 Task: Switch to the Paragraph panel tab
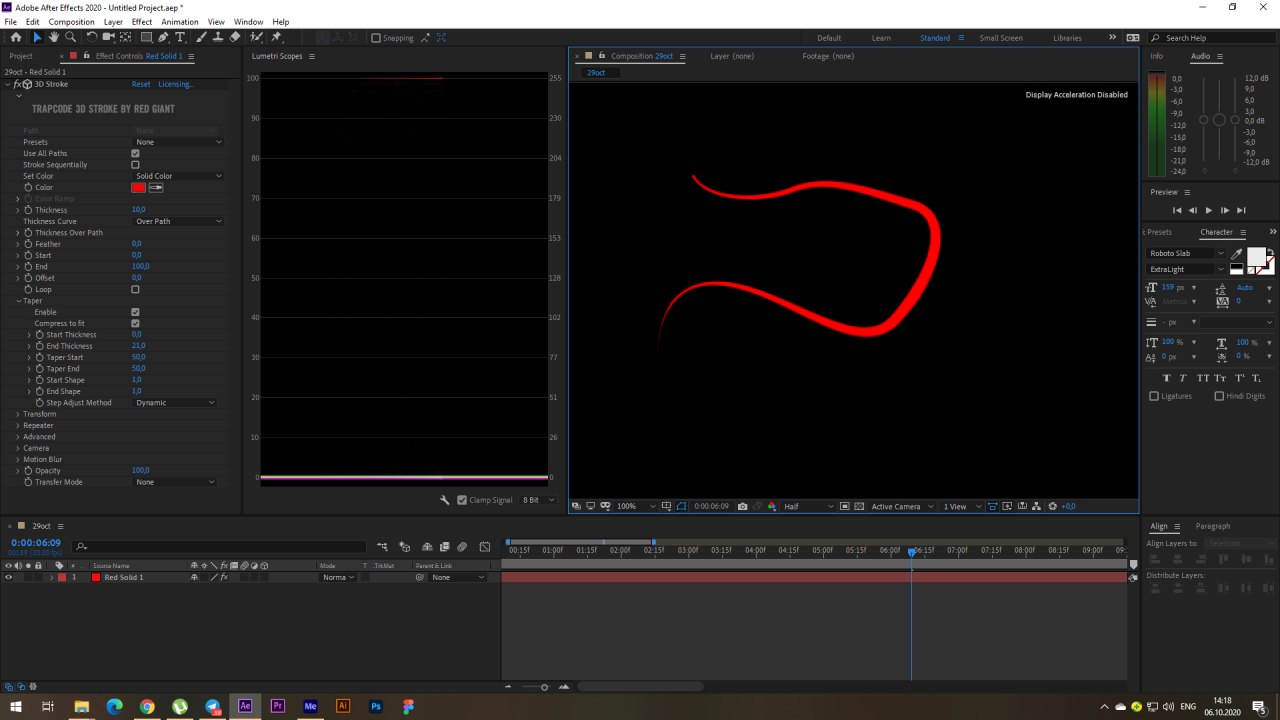coord(1213,526)
